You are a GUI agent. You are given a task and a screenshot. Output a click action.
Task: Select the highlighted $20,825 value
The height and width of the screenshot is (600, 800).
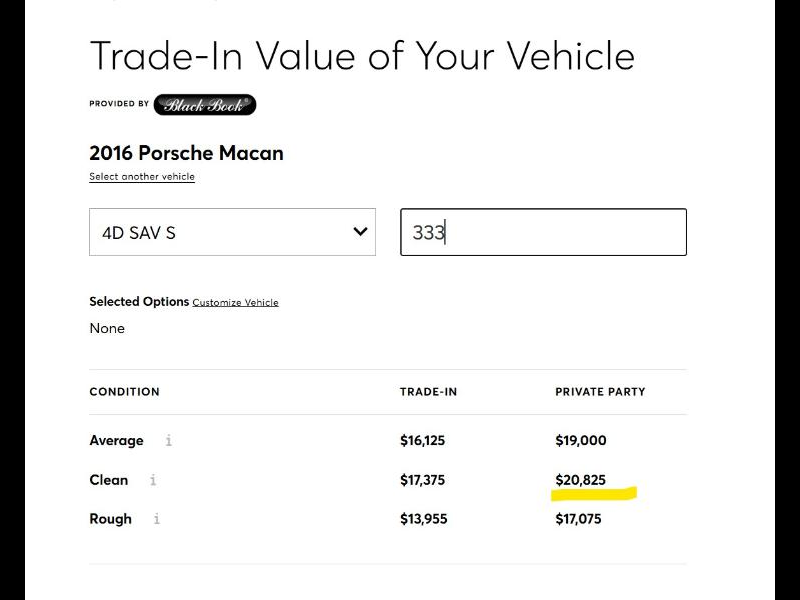click(x=582, y=480)
